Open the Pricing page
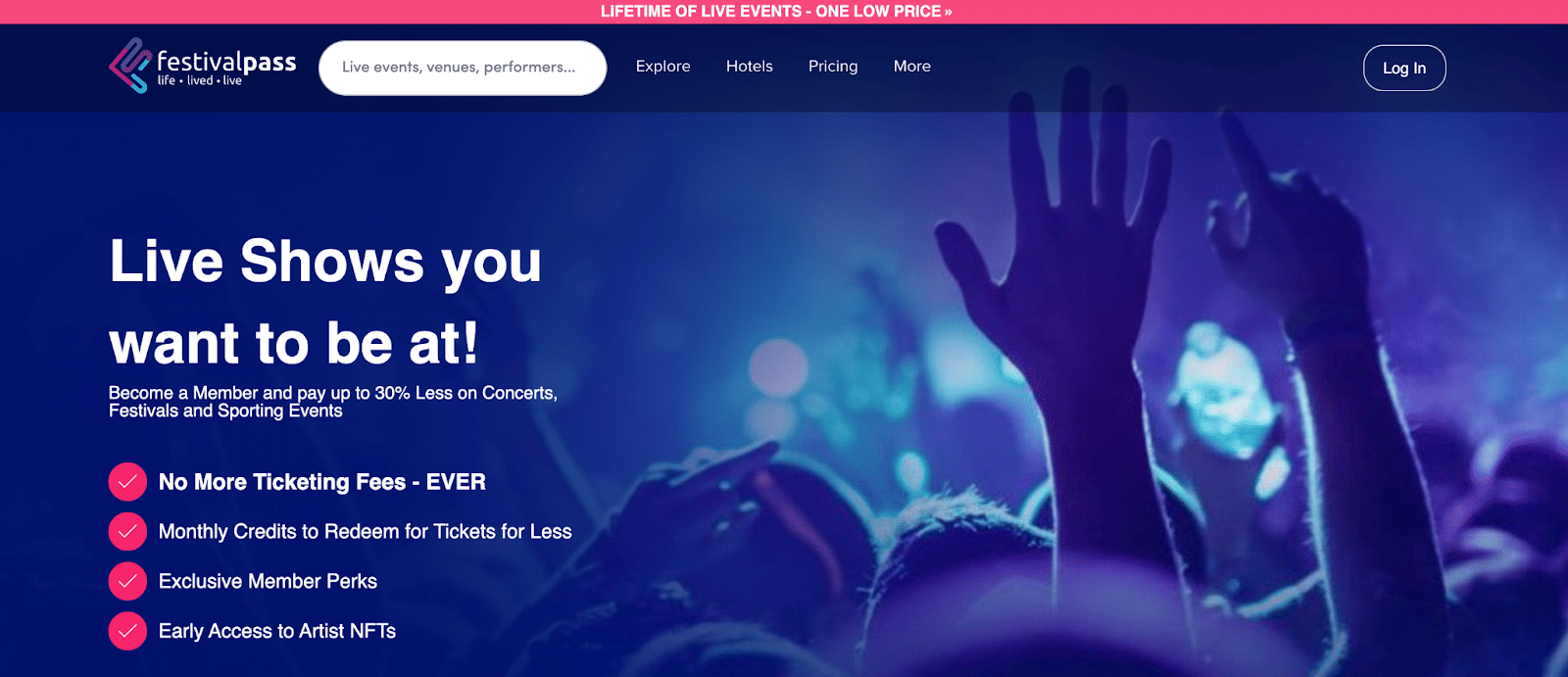This screenshot has height=677, width=1568. (833, 67)
